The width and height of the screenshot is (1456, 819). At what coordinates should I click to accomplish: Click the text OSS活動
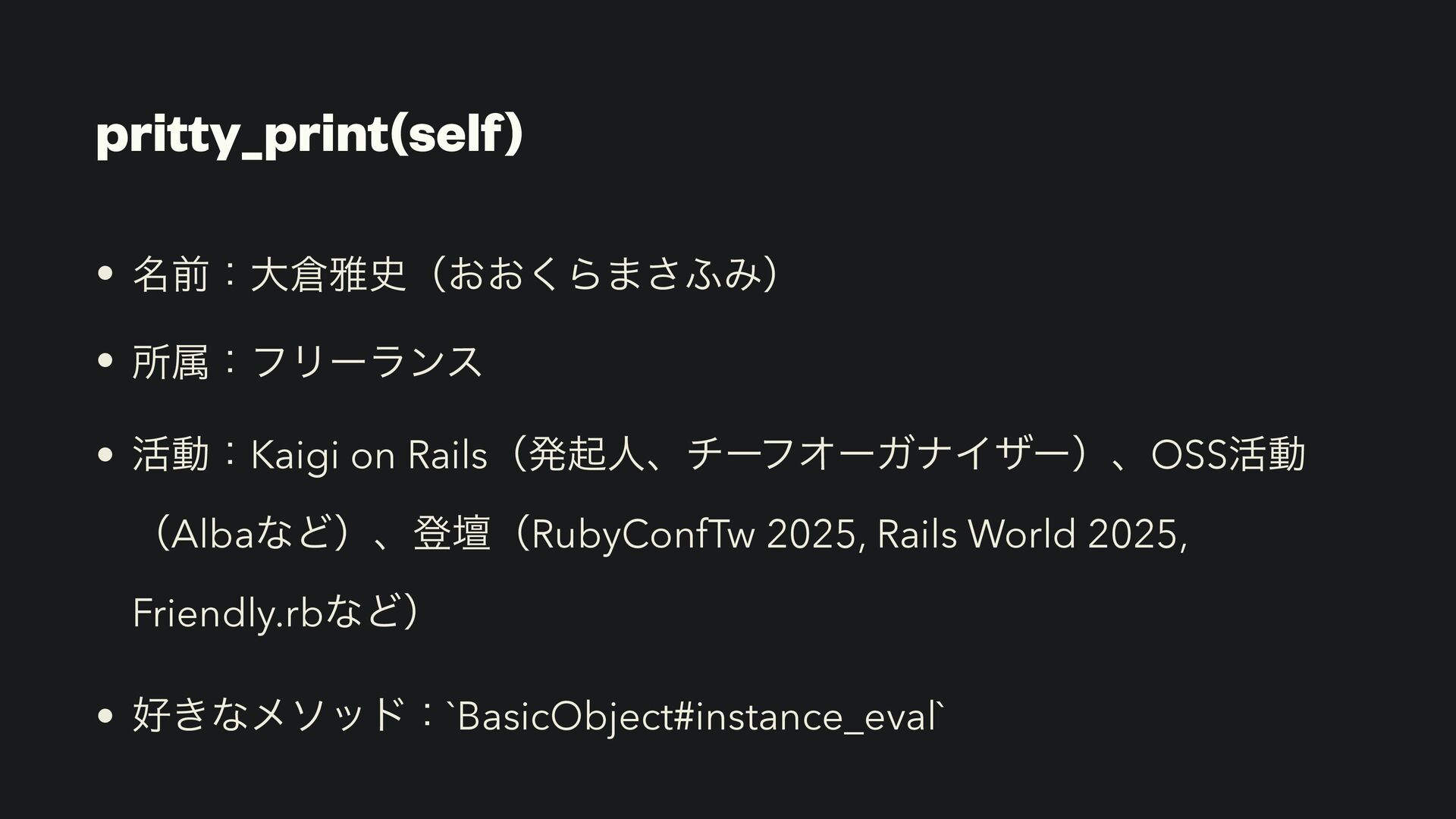tap(1228, 455)
